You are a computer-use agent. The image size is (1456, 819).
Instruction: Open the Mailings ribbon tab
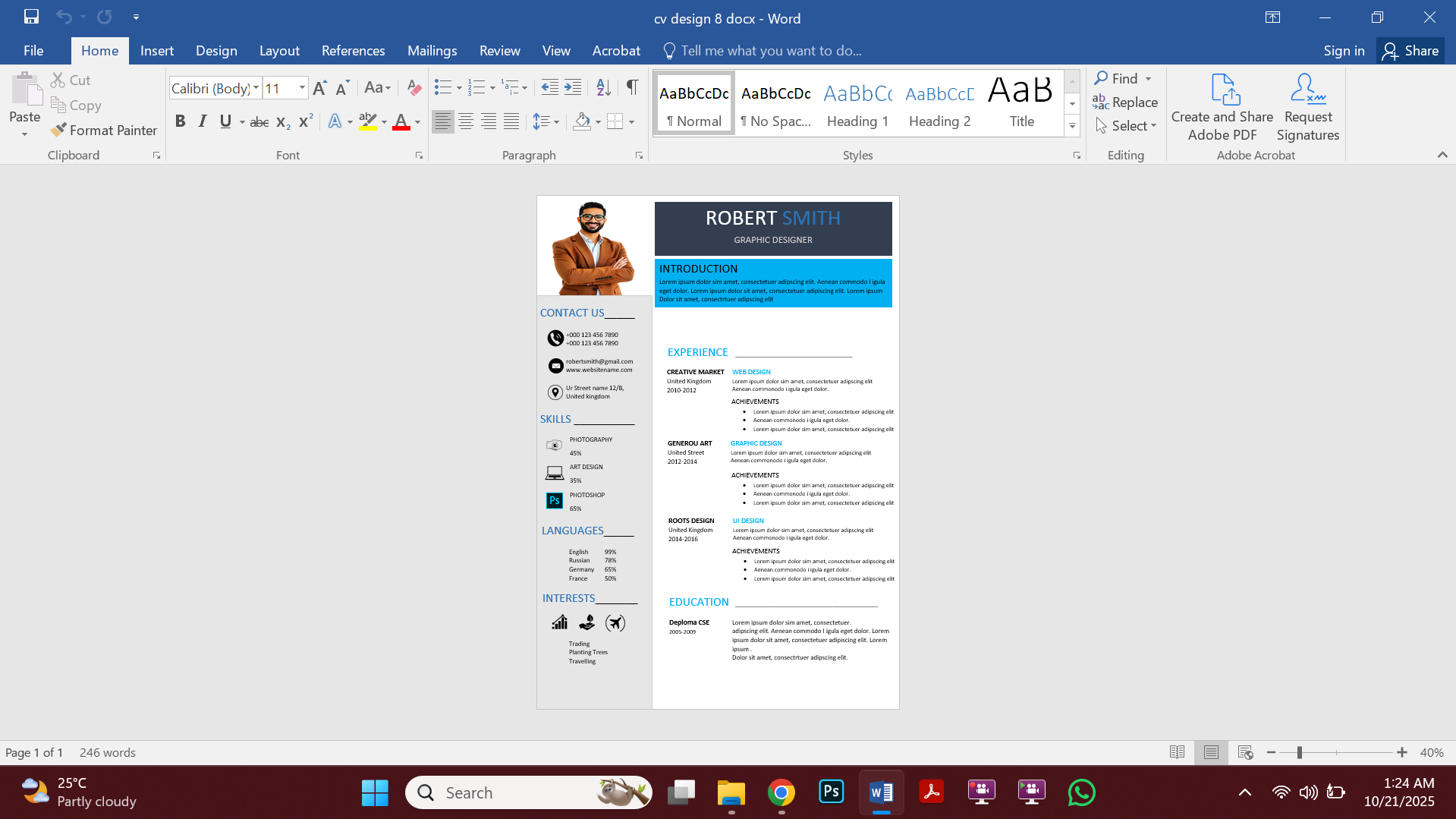432,50
